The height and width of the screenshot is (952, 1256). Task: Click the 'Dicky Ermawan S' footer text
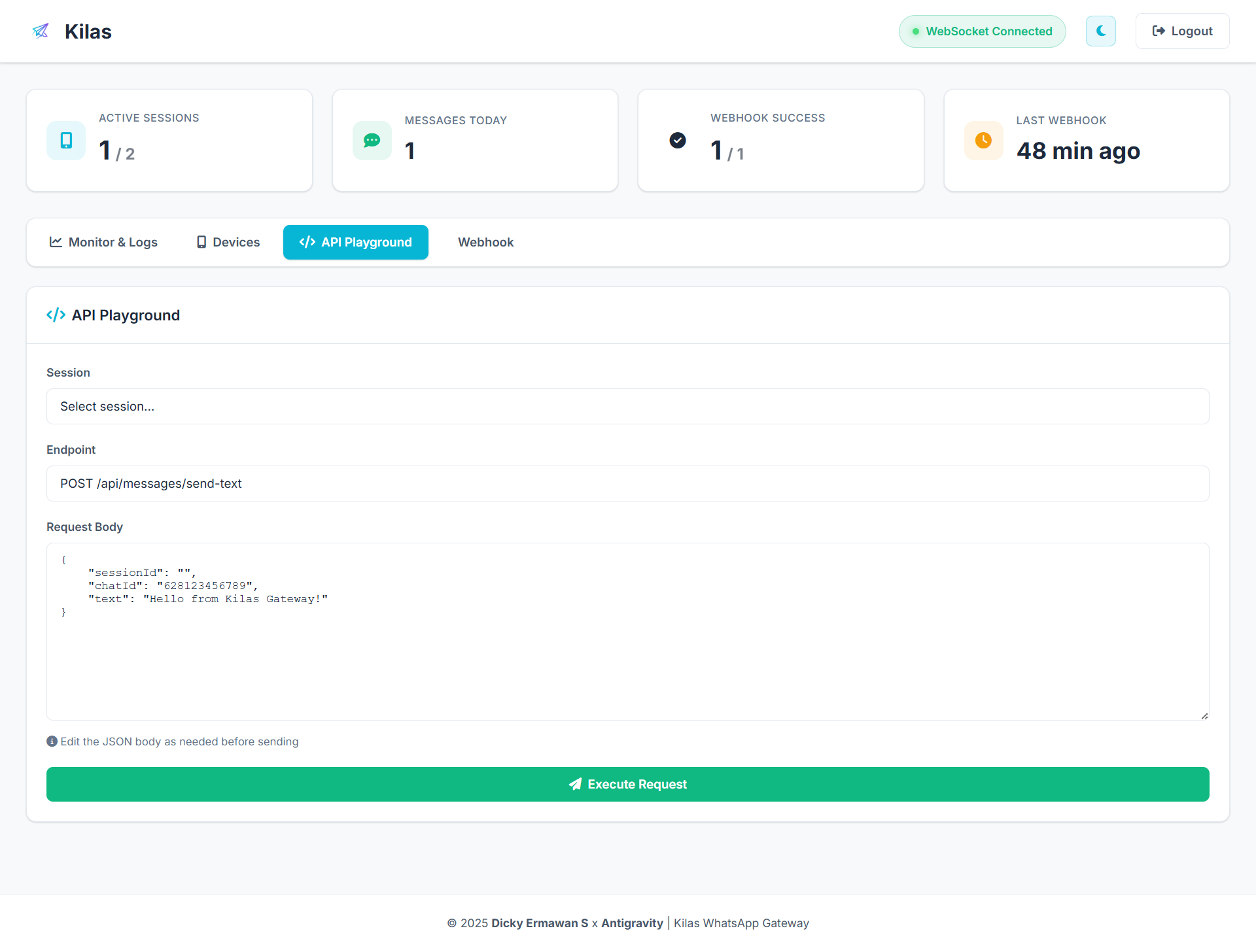pyautogui.click(x=540, y=923)
